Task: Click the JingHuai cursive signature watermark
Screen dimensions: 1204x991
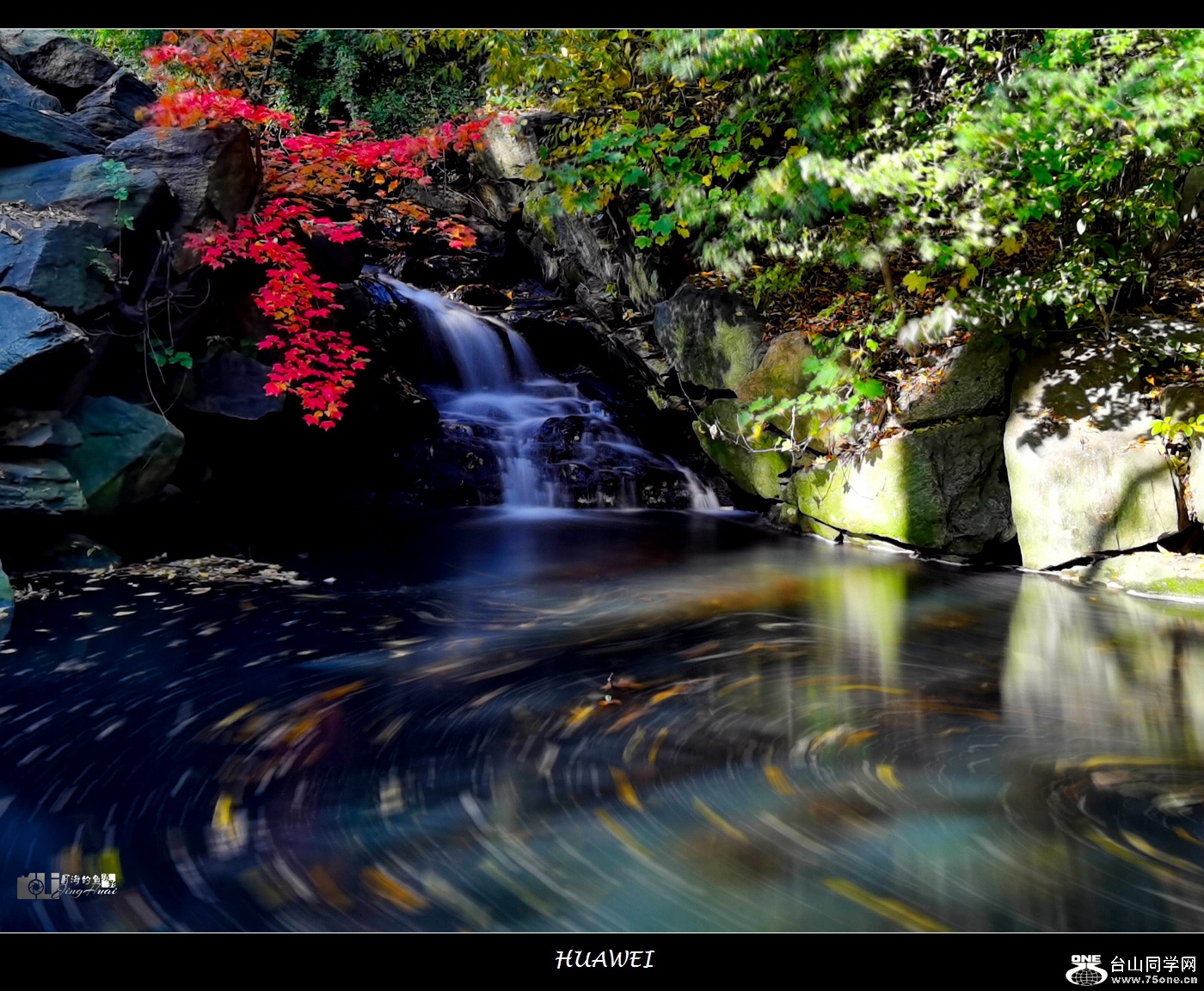Action: (x=86, y=892)
